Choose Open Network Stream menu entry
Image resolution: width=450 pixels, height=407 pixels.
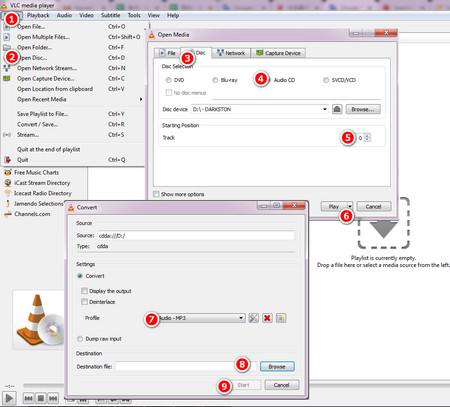(x=73, y=68)
